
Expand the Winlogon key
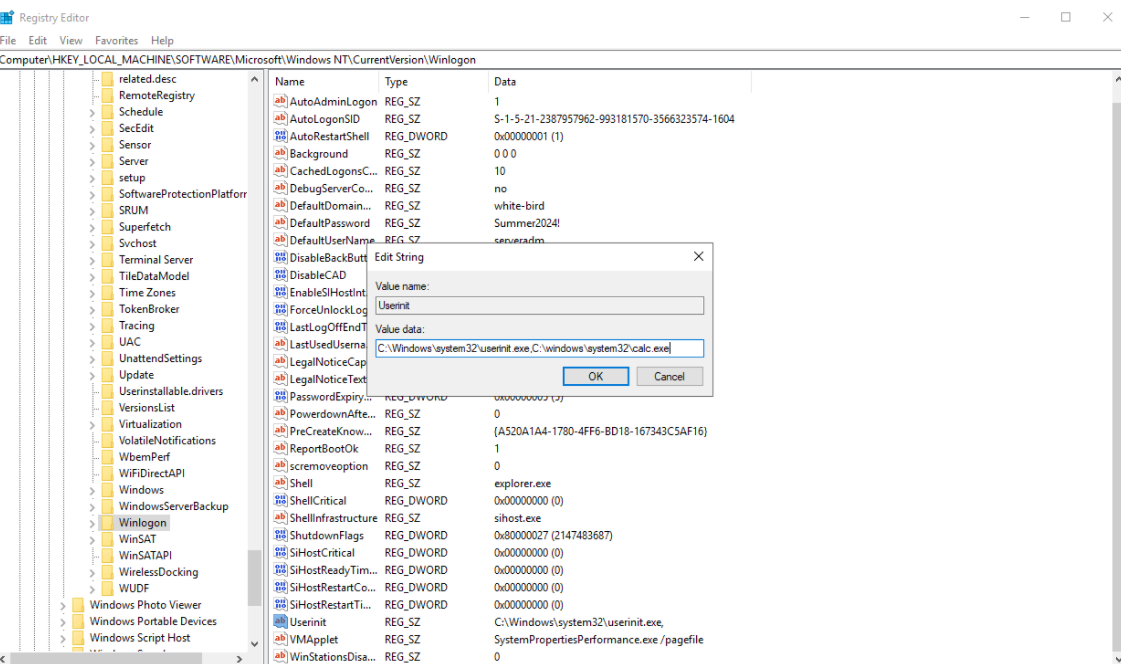tap(92, 523)
